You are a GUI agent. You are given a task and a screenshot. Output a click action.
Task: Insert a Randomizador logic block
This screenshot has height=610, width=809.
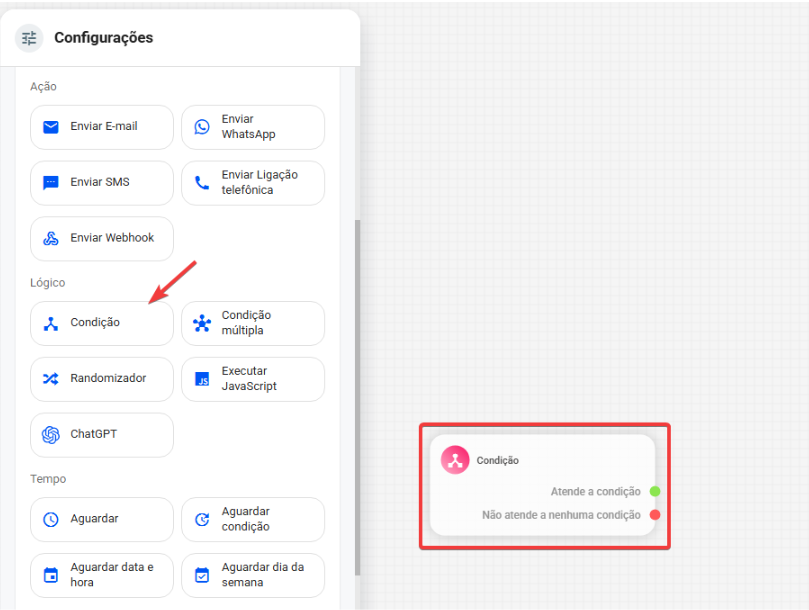pyautogui.click(x=102, y=379)
